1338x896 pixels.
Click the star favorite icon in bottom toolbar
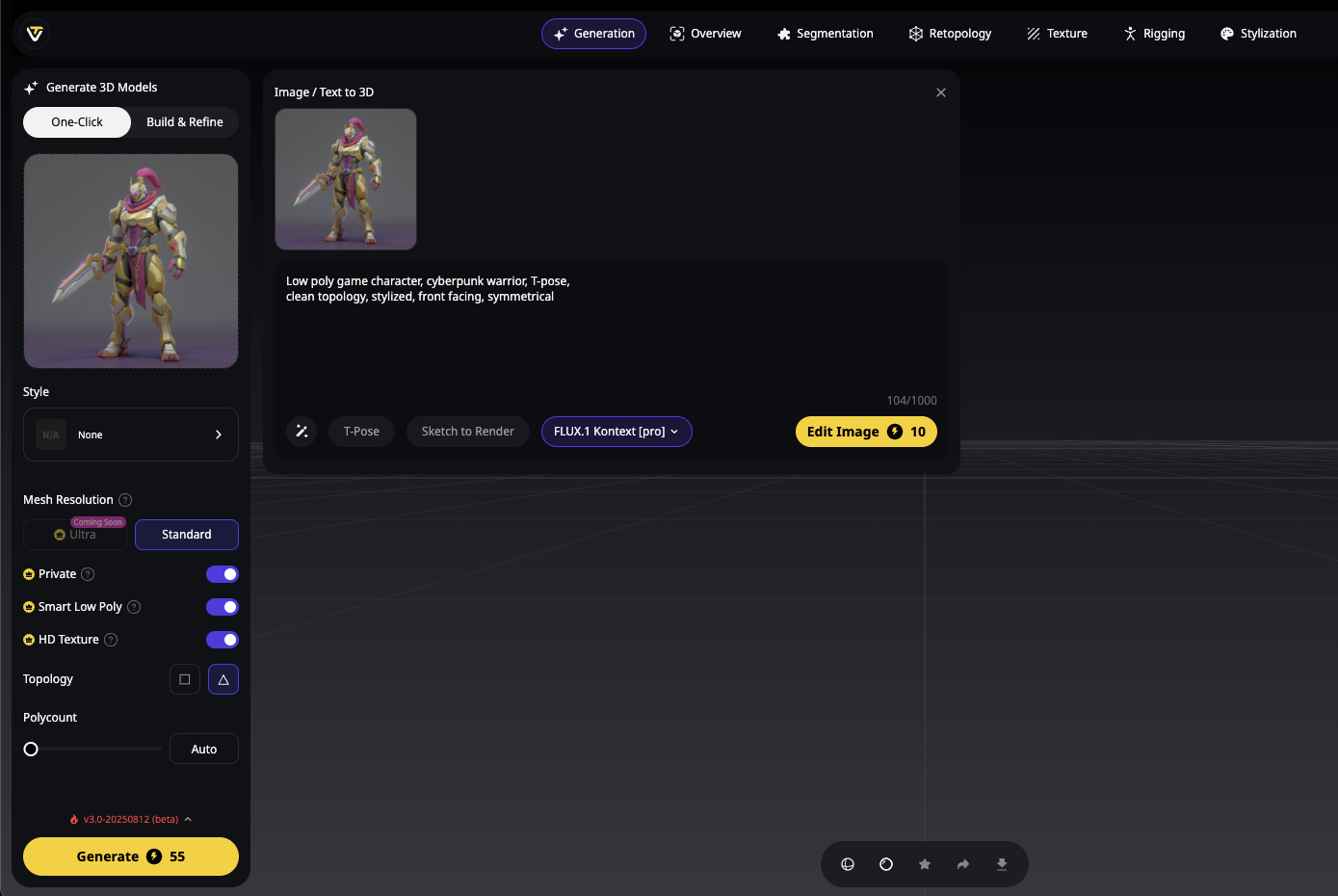[x=925, y=864]
